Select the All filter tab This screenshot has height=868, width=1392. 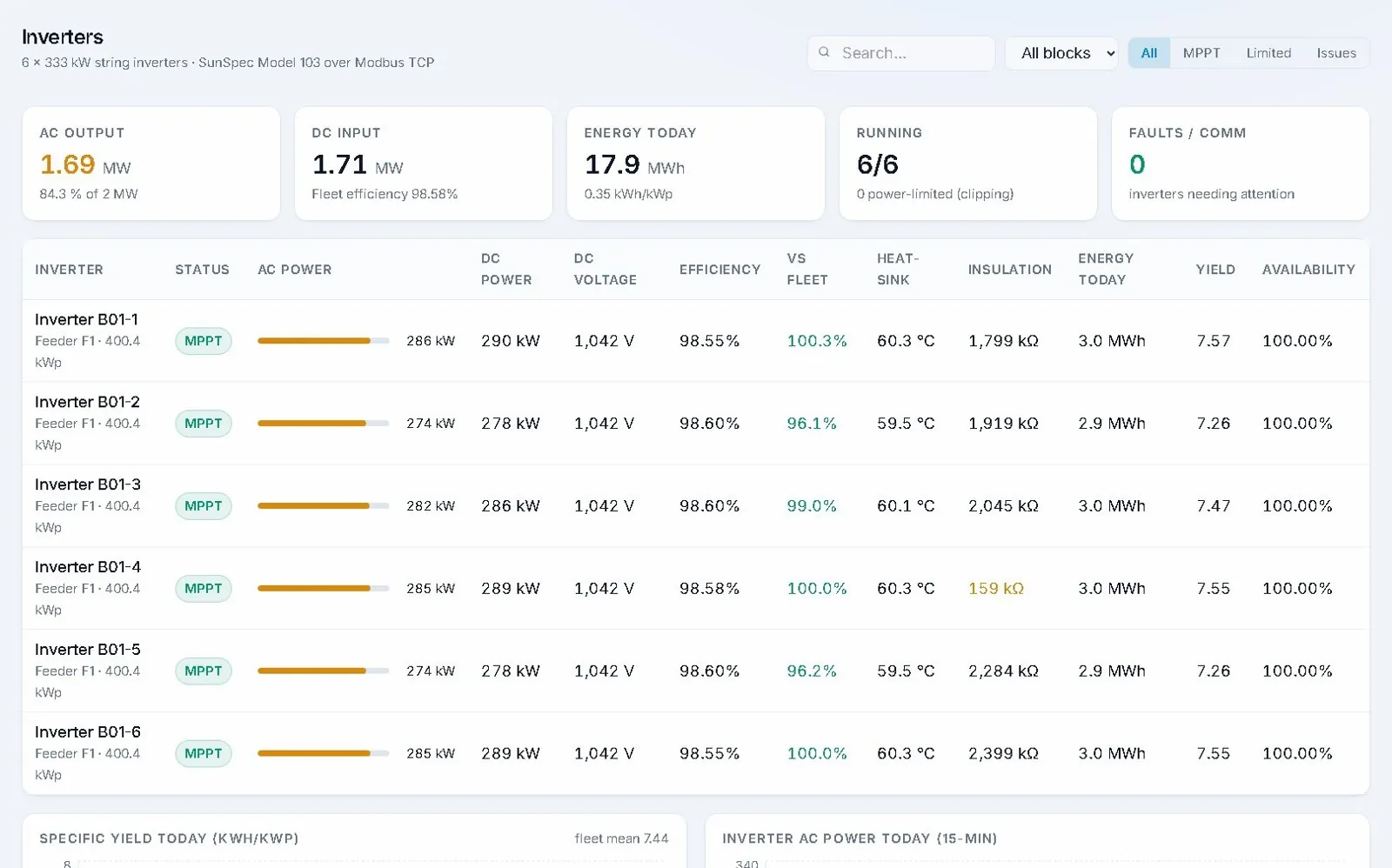click(1149, 53)
